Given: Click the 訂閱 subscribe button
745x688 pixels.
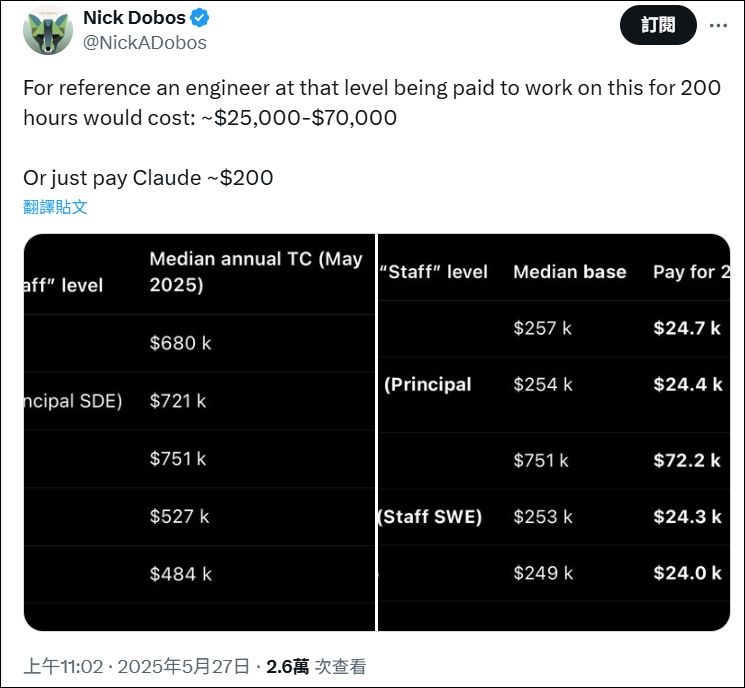Looking at the screenshot, I should [658, 25].
